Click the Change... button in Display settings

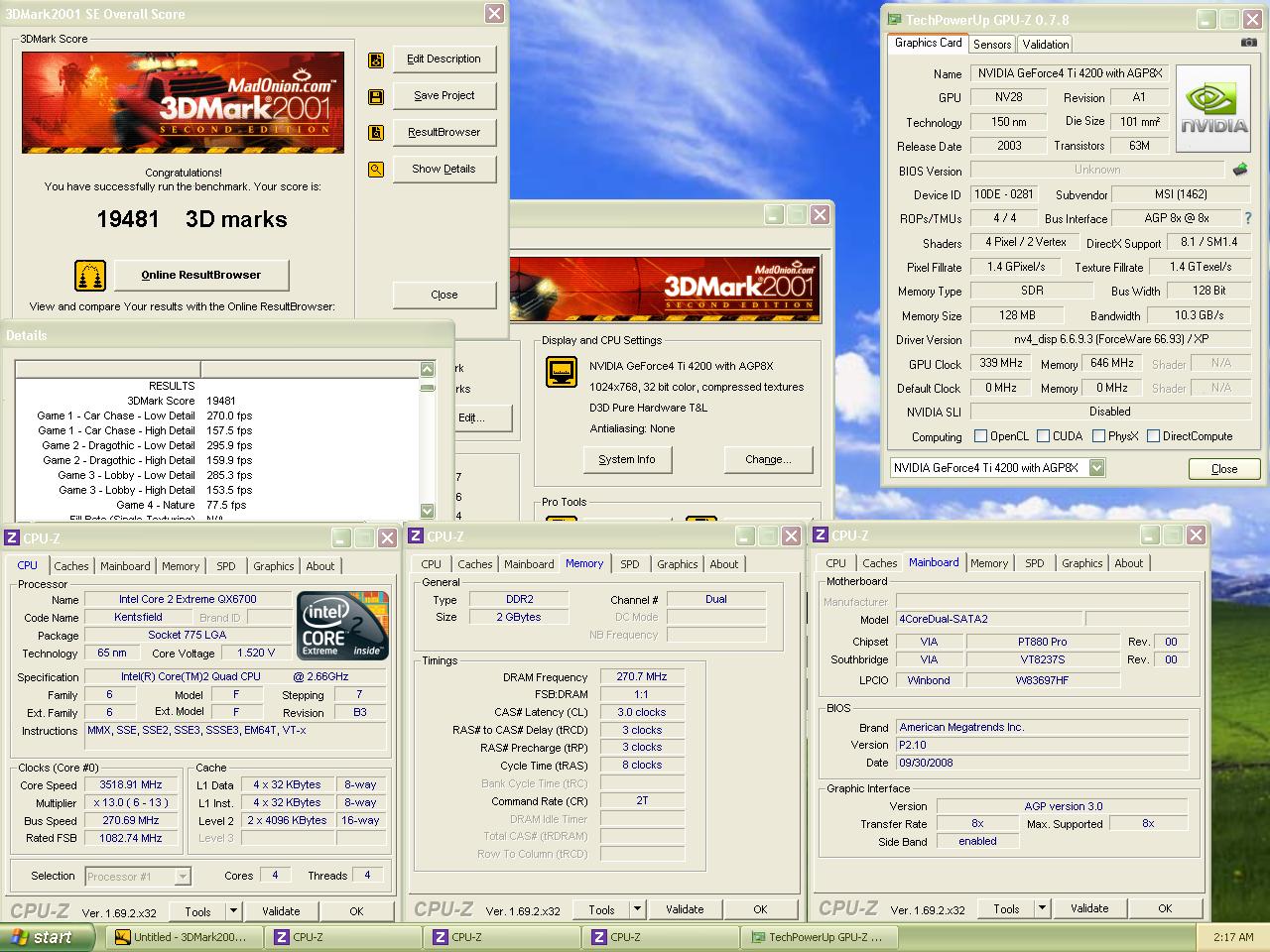769,460
